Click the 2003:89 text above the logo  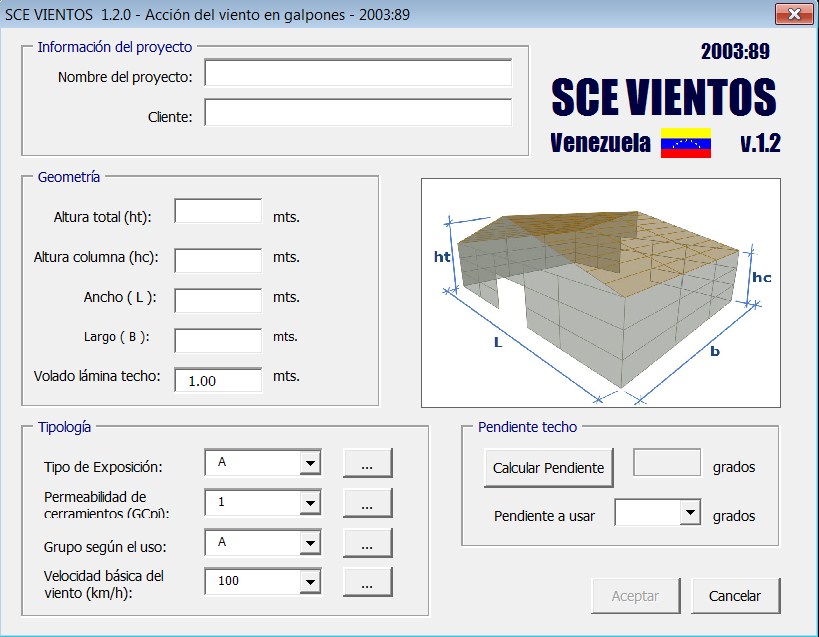735,51
